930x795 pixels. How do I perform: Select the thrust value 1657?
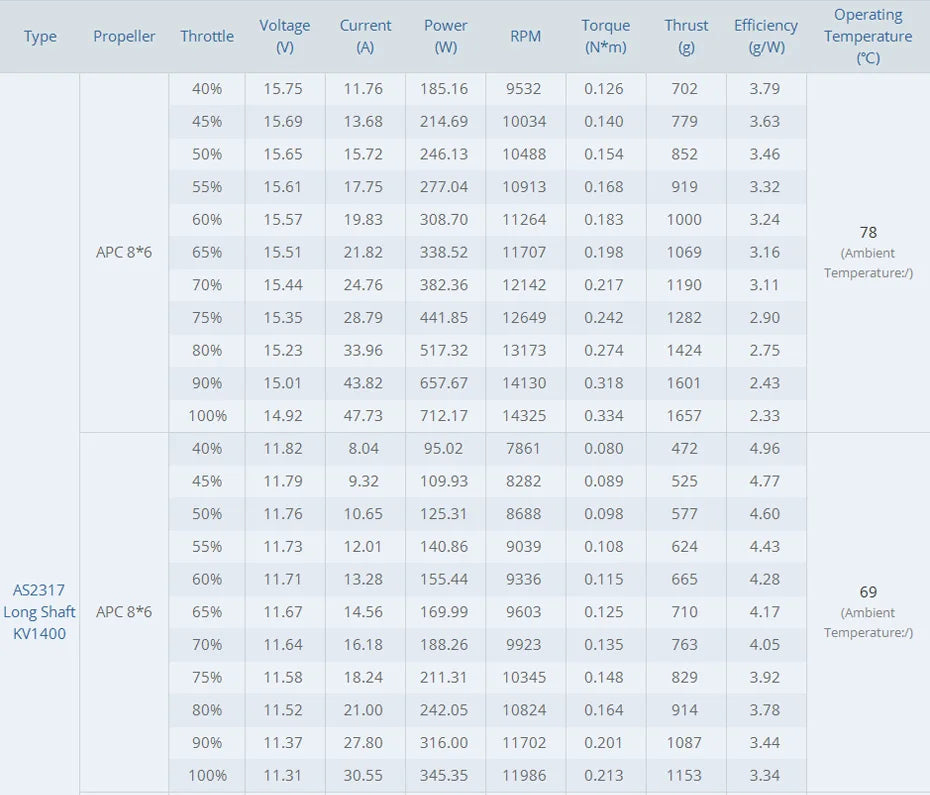[x=685, y=415]
